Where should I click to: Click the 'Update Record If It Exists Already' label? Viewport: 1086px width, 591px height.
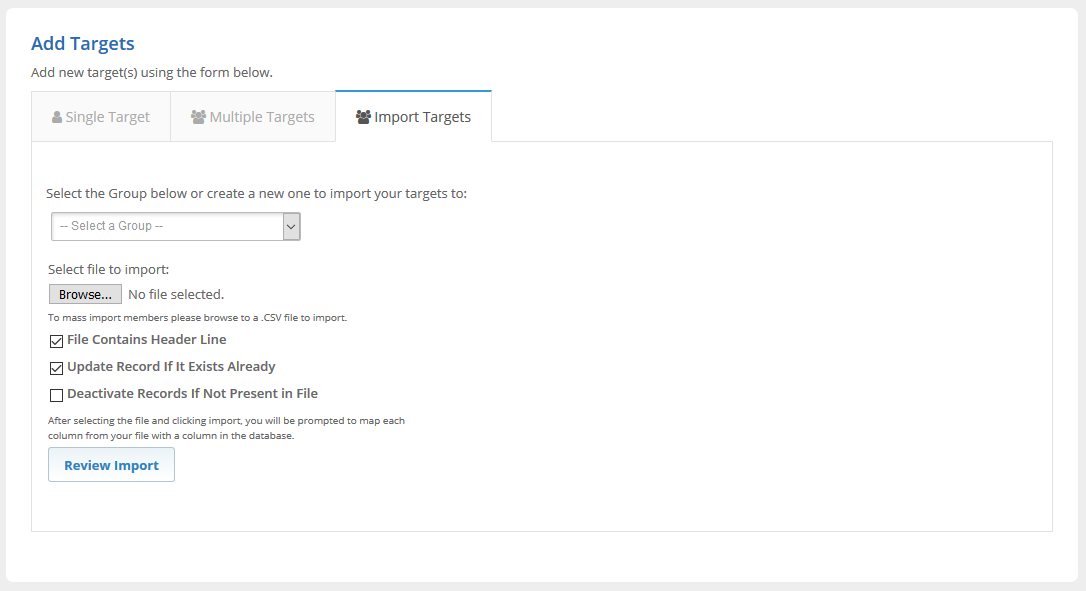[x=171, y=367]
